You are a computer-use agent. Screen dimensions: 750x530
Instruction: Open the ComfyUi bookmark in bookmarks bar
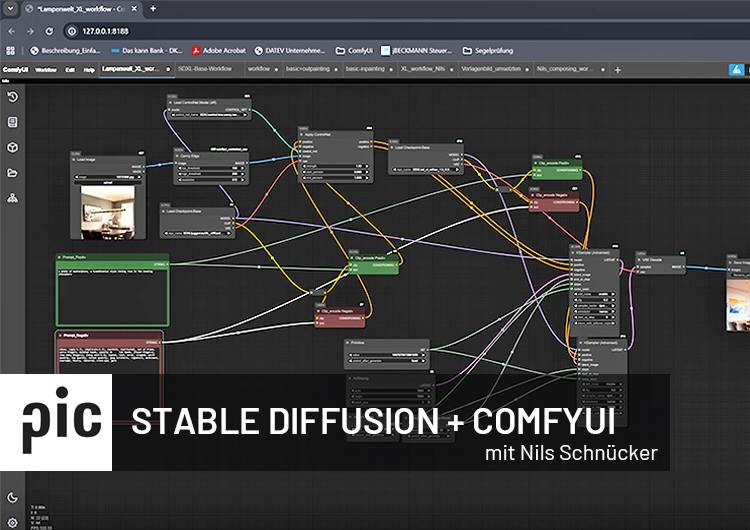coord(354,50)
